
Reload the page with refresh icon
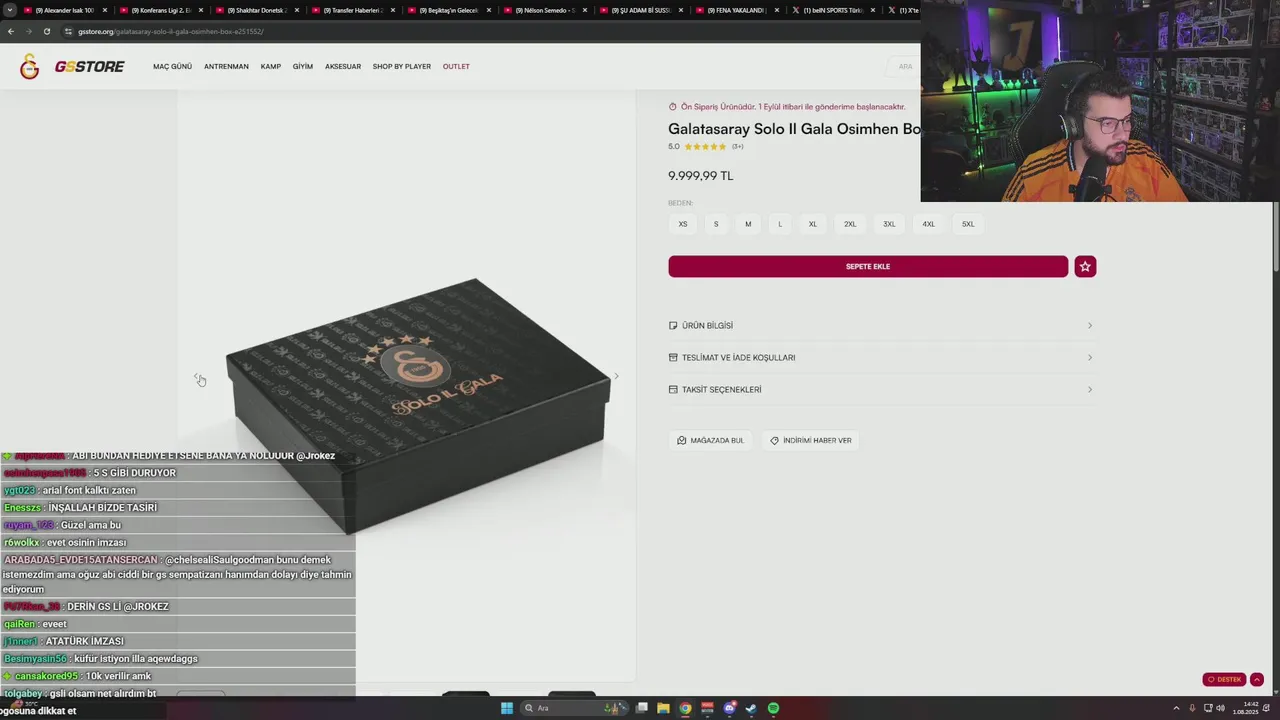click(x=46, y=31)
